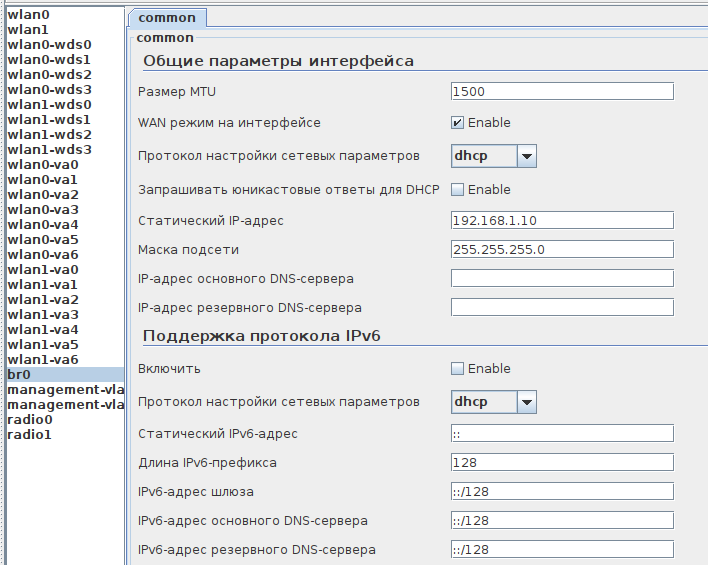Image resolution: width=708 pixels, height=565 pixels.
Task: Switch to the common tab
Action: tap(167, 18)
